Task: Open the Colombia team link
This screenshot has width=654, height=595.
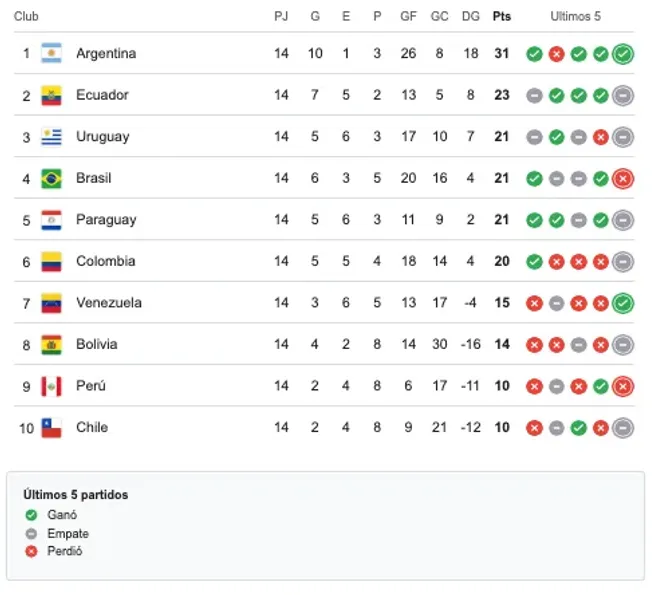Action: [x=105, y=262]
